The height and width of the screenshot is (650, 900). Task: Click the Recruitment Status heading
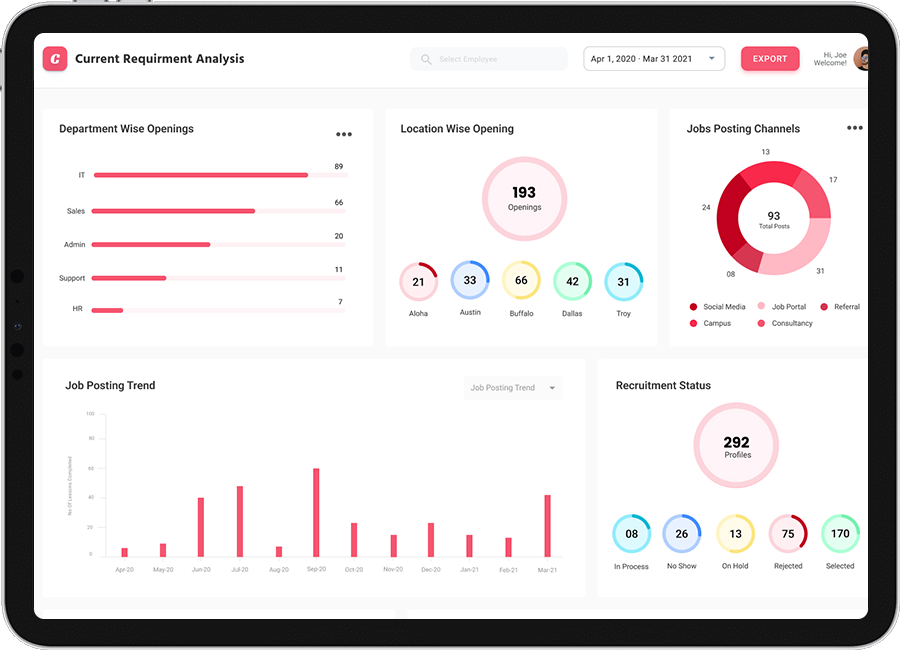(663, 385)
